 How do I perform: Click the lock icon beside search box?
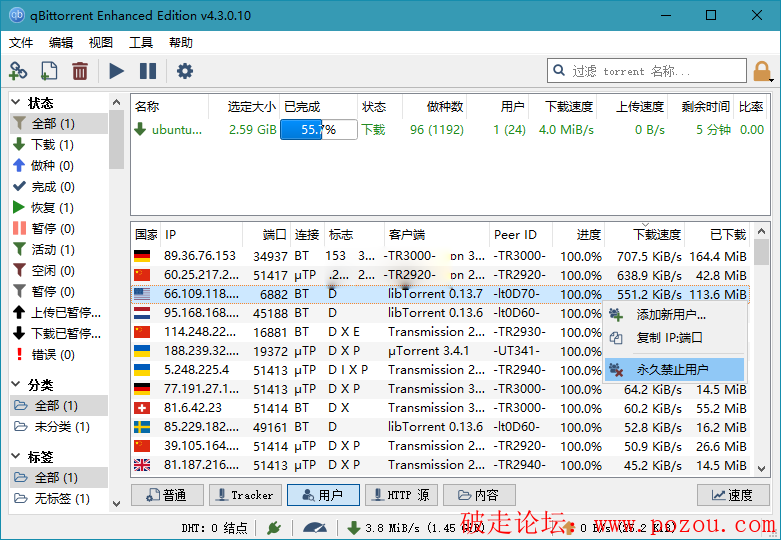[762, 71]
